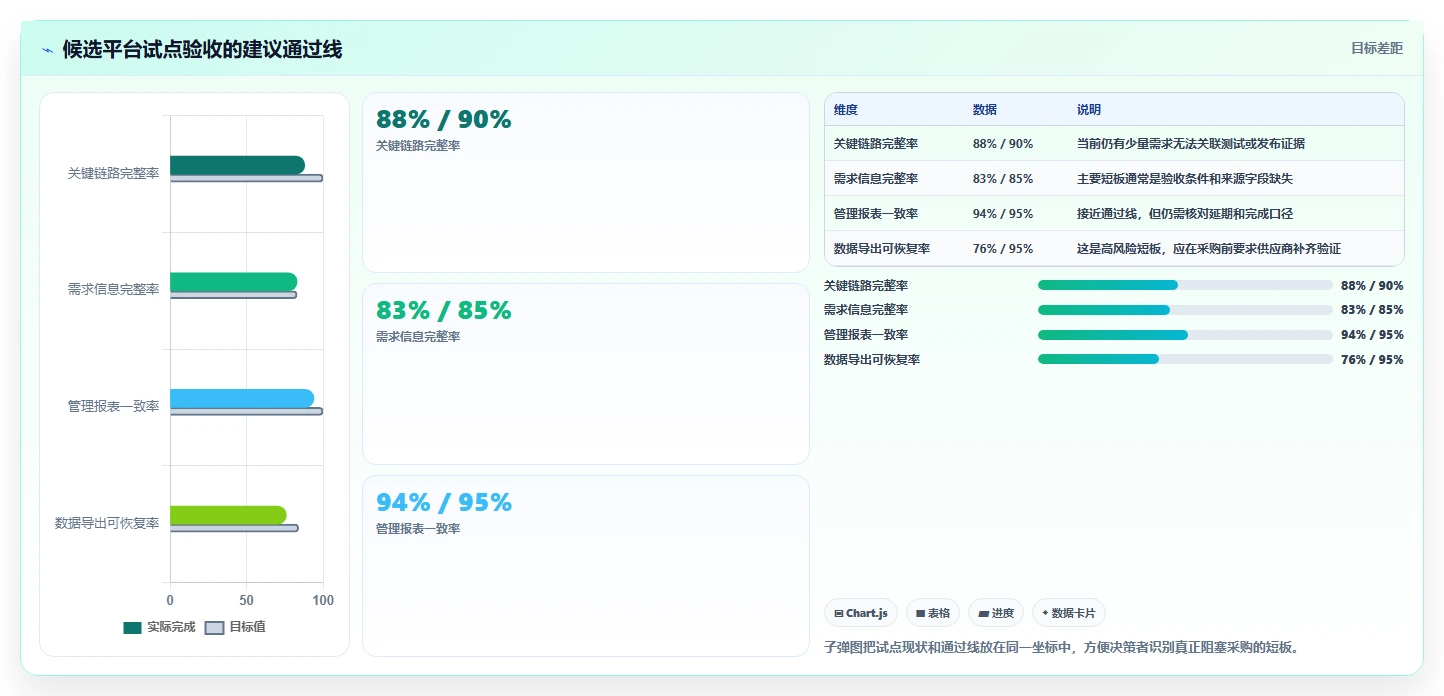Click the 目标差距 label in header
The width and height of the screenshot is (1444, 696).
coord(1377,48)
